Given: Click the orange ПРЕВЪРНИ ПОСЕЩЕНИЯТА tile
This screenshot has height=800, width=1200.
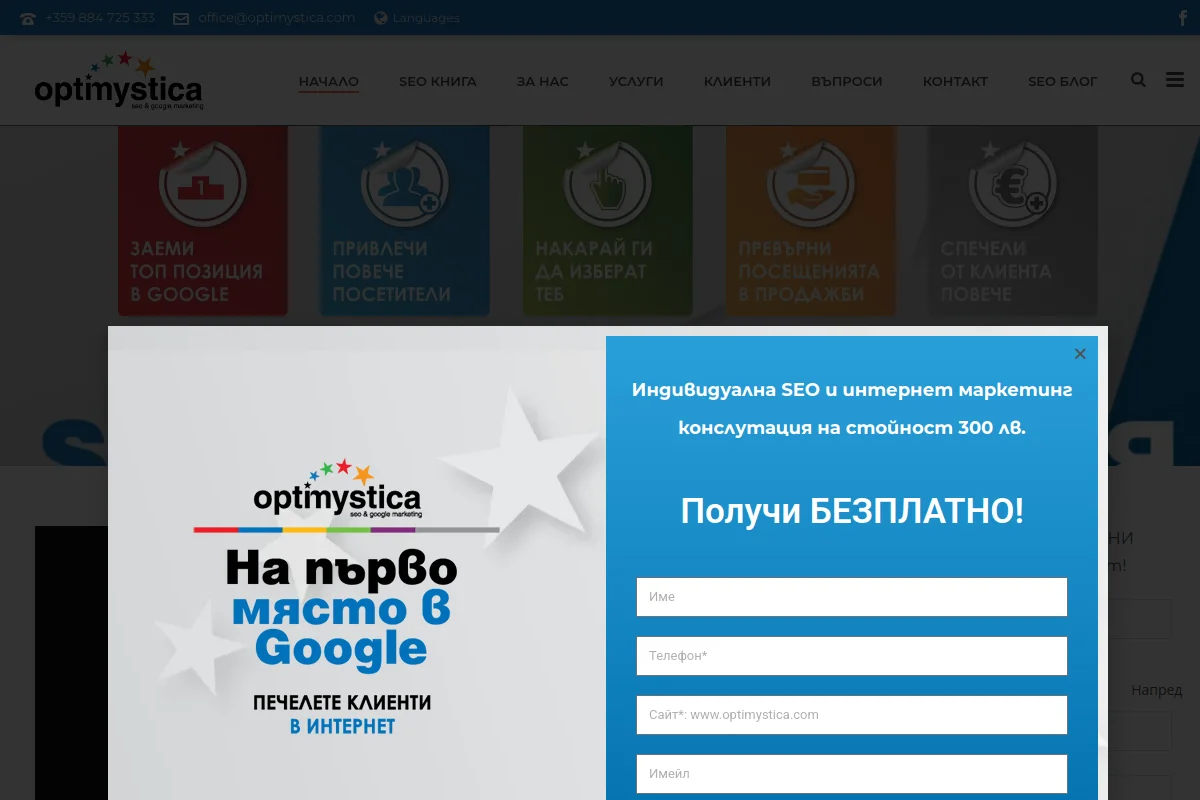Looking at the screenshot, I should point(811,221).
